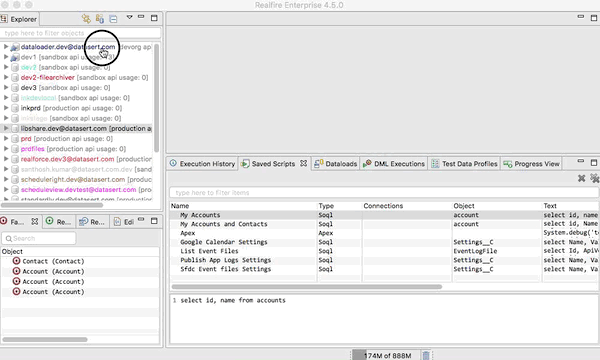Open the green Re... tab in lower-left panel
This screenshot has width=600, height=360.
click(x=59, y=222)
